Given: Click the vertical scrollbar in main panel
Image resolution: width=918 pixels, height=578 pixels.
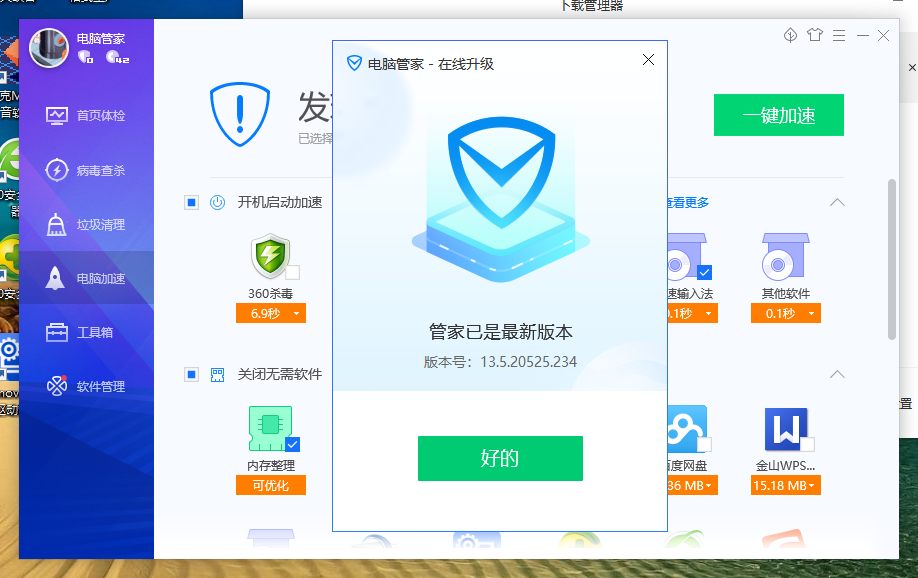Looking at the screenshot, I should pyautogui.click(x=892, y=259).
